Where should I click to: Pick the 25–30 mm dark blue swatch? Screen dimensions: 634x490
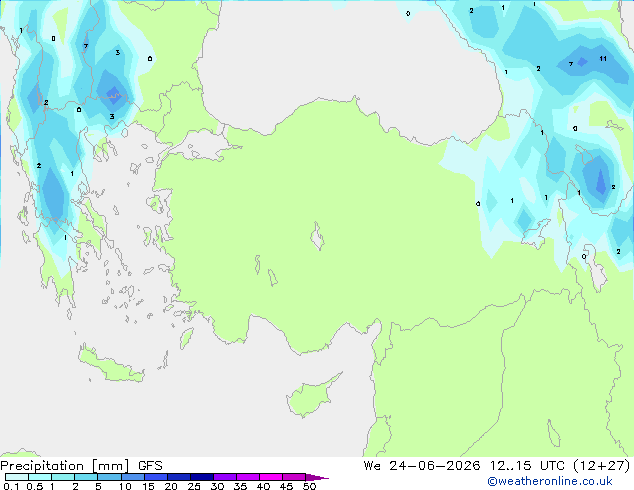click(x=202, y=477)
